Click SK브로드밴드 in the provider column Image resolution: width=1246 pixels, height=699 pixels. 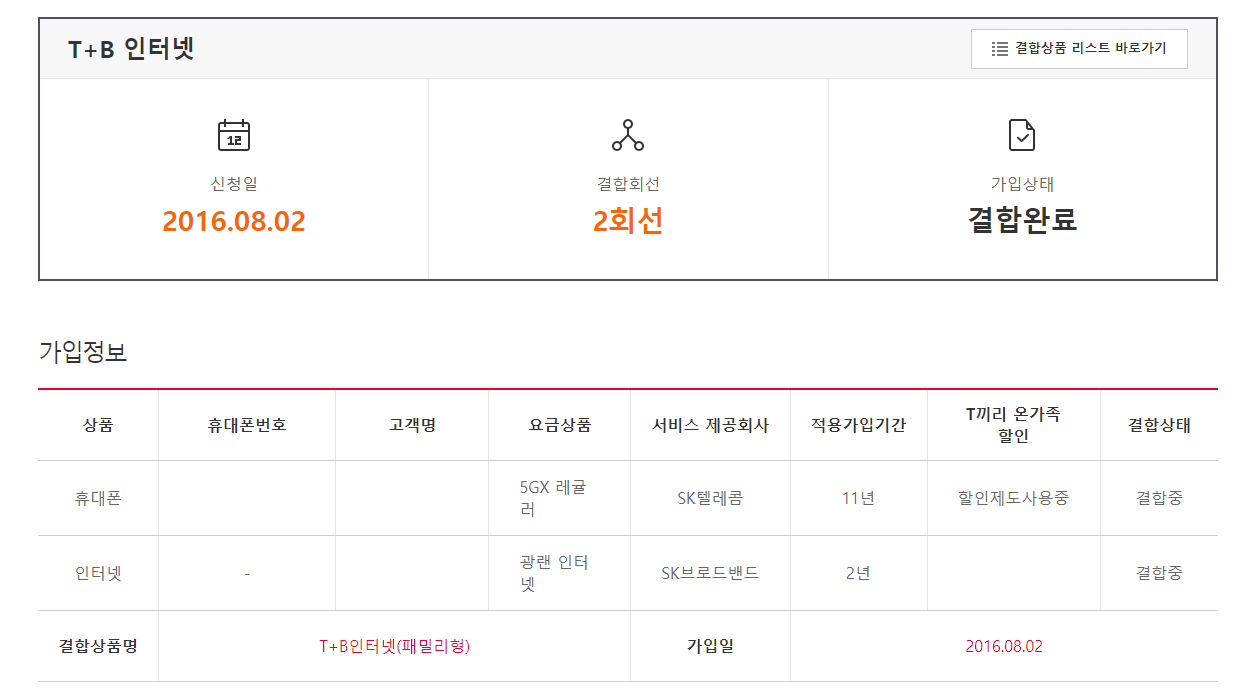(710, 573)
